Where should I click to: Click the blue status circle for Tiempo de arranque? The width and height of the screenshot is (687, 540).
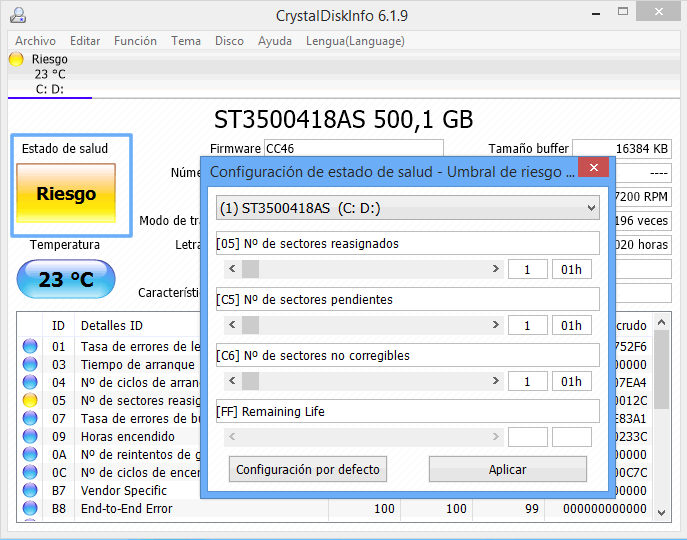(30, 365)
